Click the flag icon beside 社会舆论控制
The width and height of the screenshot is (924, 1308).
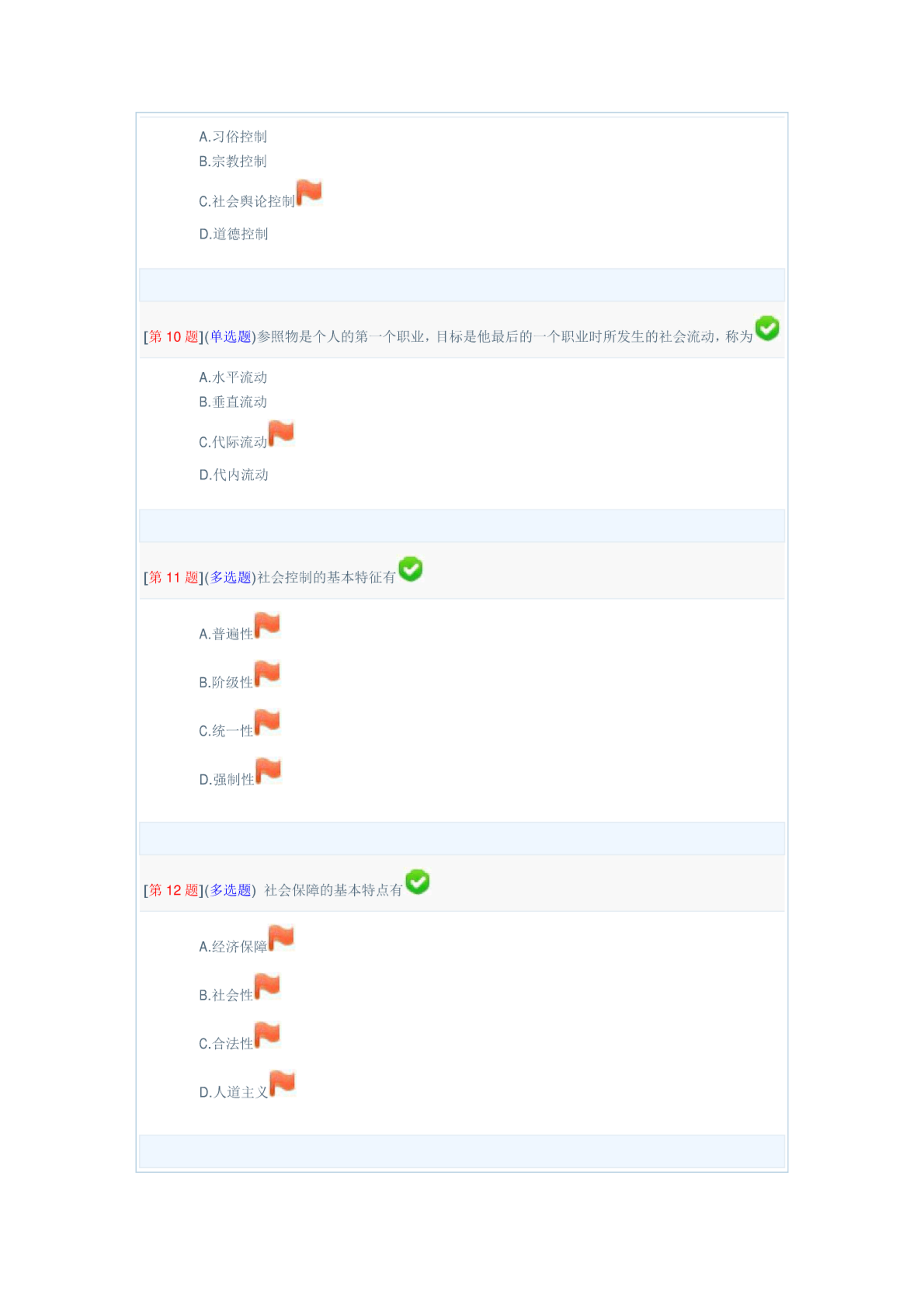(309, 192)
